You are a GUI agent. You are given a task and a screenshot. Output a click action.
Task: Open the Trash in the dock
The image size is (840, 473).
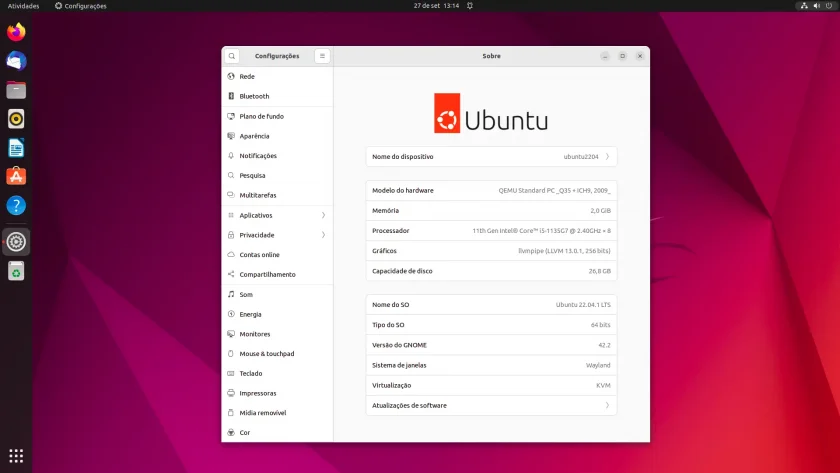pyautogui.click(x=16, y=271)
